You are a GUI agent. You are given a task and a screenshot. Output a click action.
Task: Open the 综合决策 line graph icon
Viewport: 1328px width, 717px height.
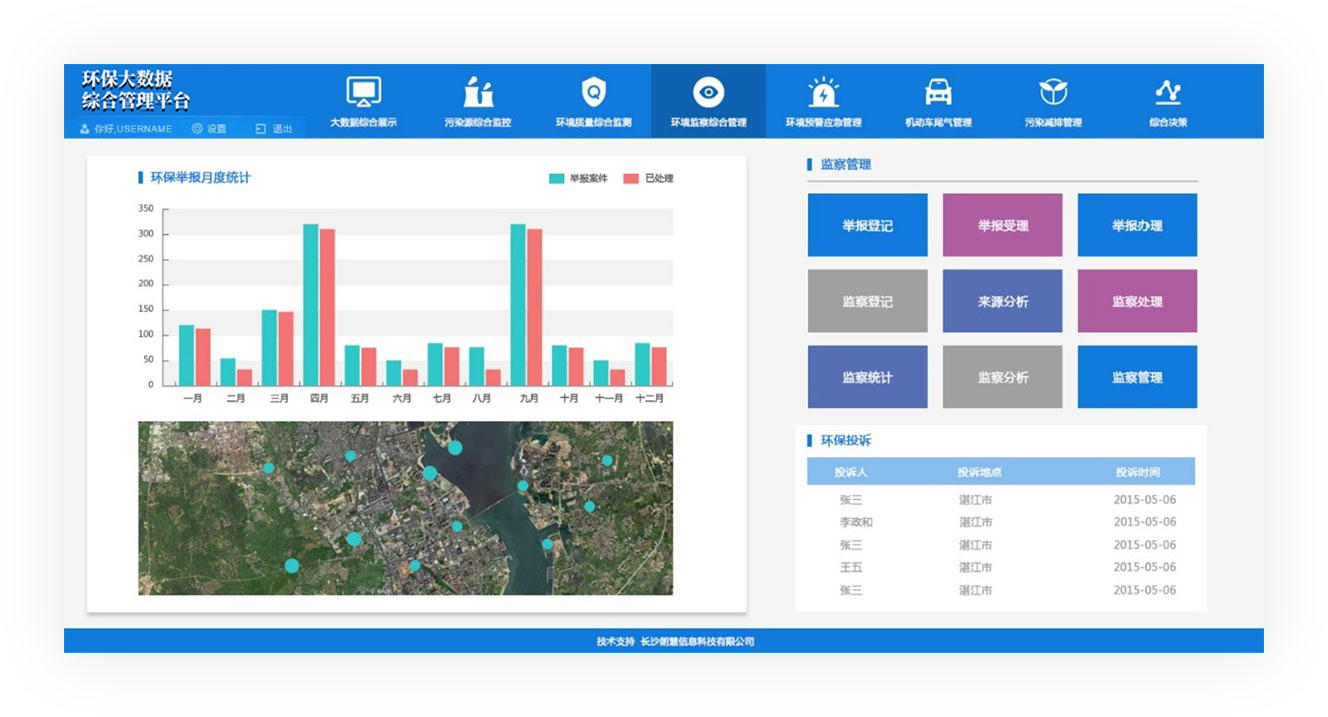coord(1167,93)
